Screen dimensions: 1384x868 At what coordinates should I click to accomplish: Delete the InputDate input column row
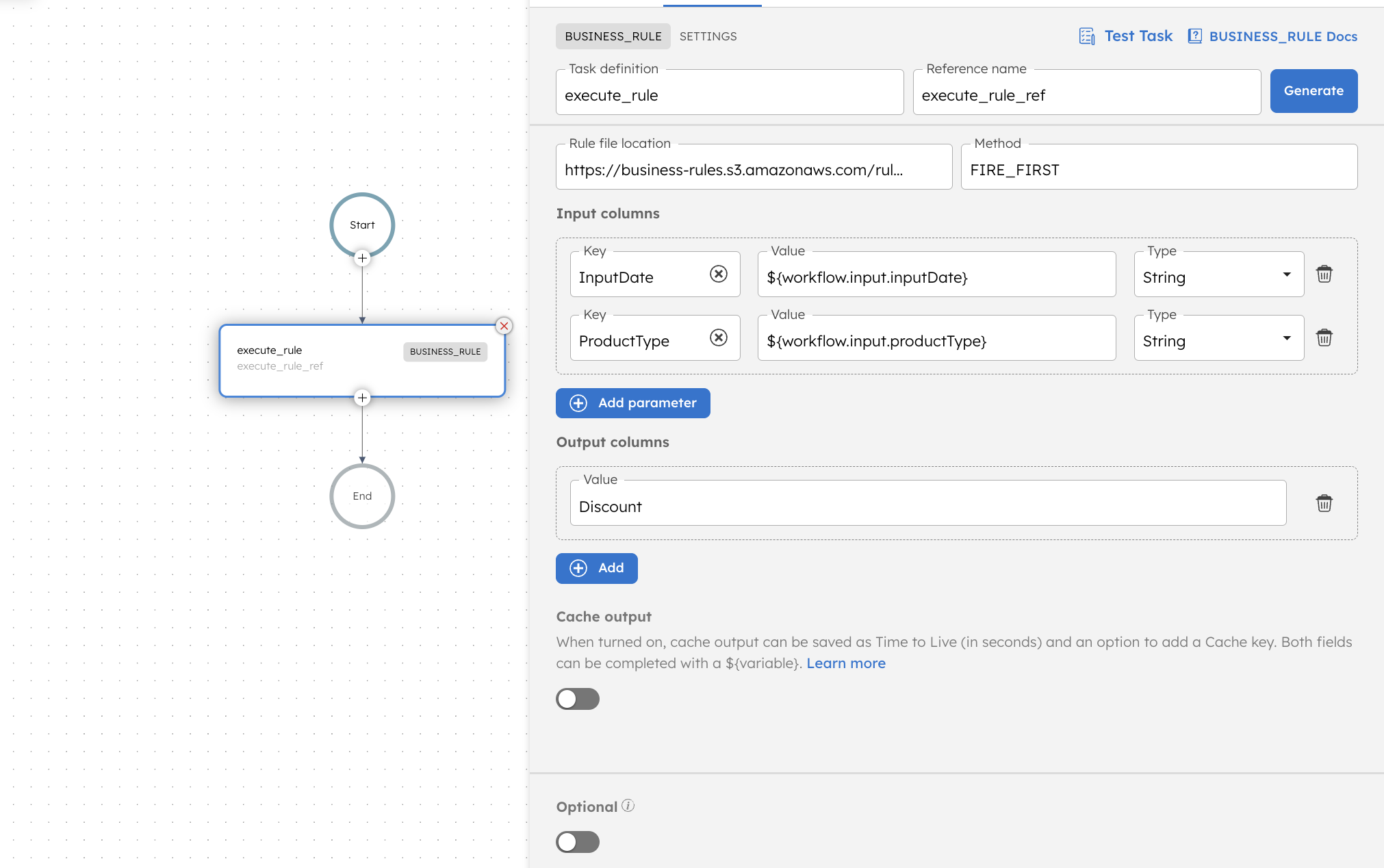[1324, 274]
